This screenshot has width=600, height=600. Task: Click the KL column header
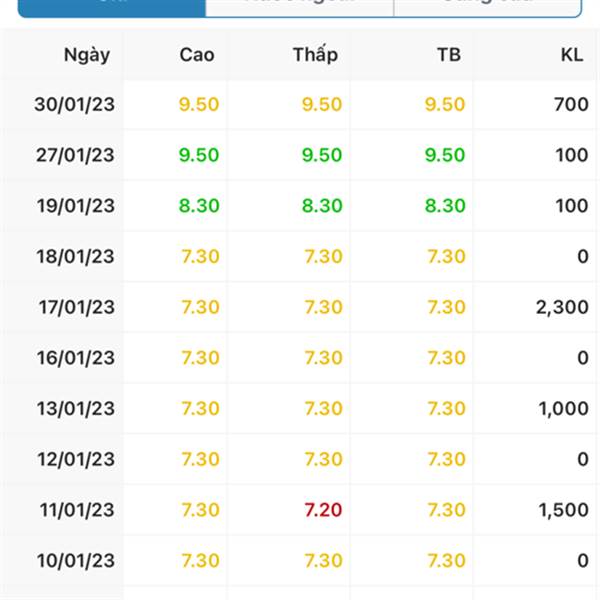[572, 55]
